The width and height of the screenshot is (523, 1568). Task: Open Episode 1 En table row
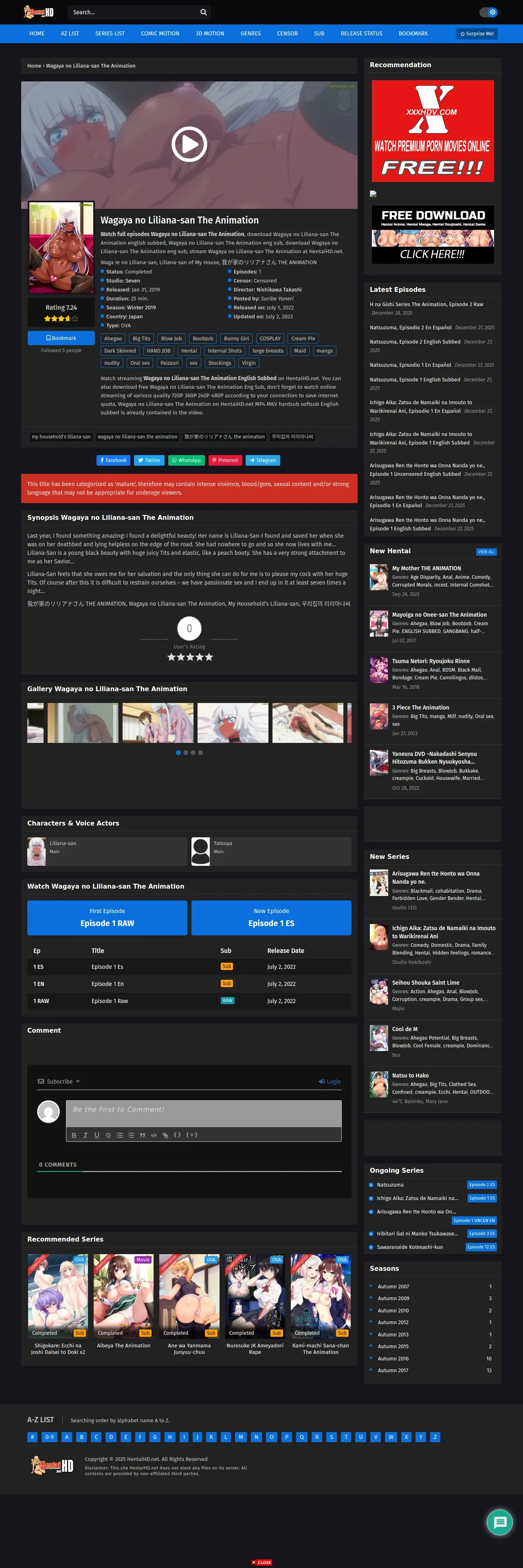point(189,983)
